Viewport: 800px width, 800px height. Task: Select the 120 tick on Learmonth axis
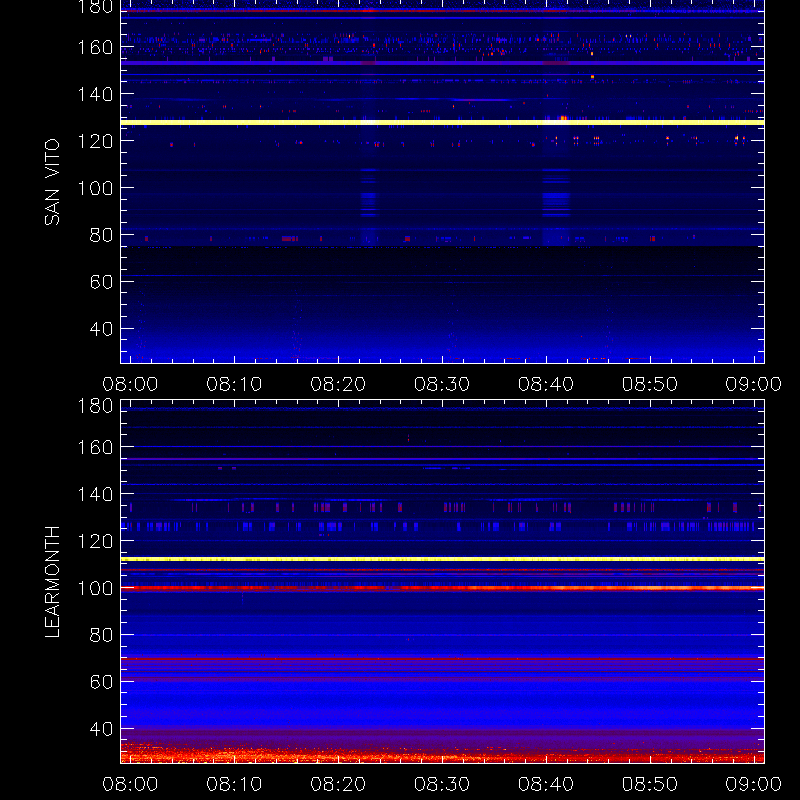pyautogui.click(x=95, y=541)
